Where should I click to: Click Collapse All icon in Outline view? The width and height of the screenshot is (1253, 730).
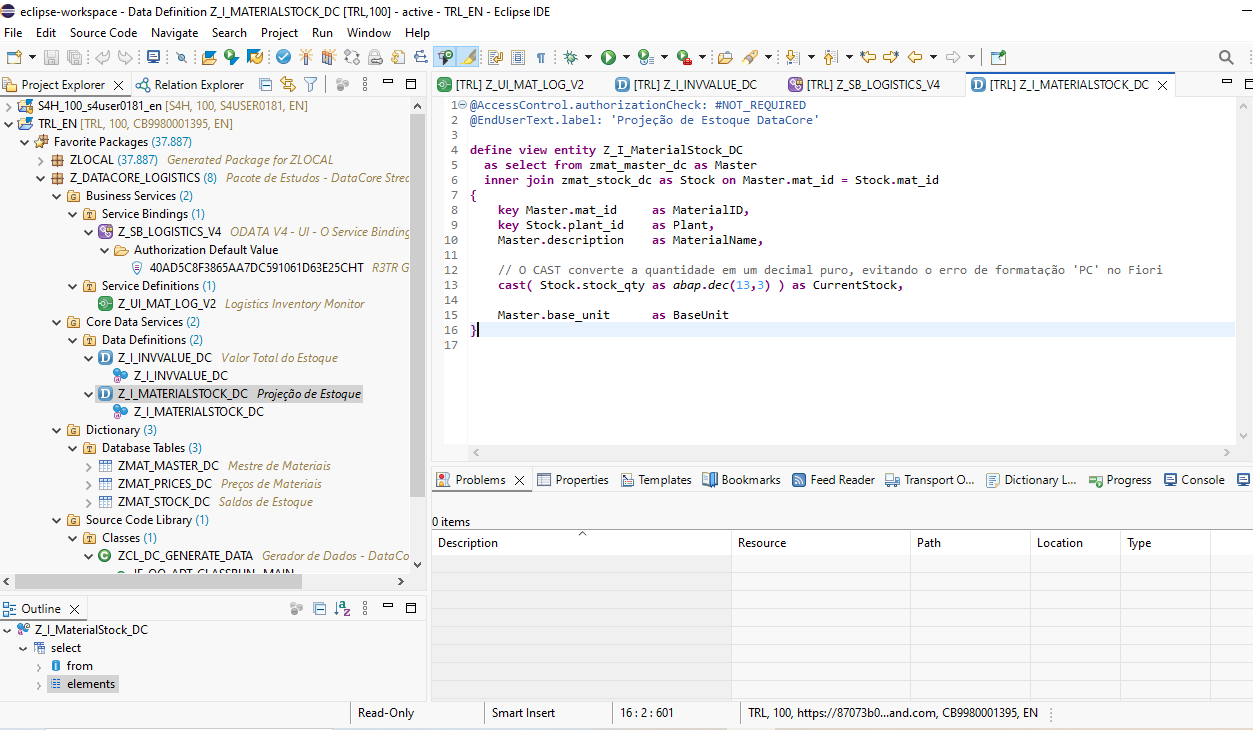319,609
